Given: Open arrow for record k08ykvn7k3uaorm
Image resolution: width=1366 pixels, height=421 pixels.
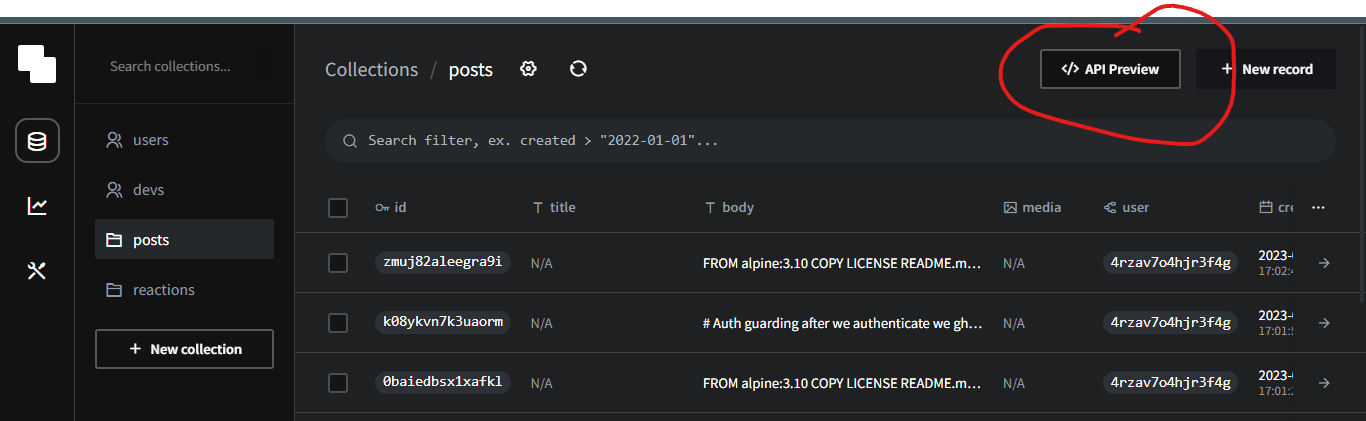Looking at the screenshot, I should coord(1324,323).
